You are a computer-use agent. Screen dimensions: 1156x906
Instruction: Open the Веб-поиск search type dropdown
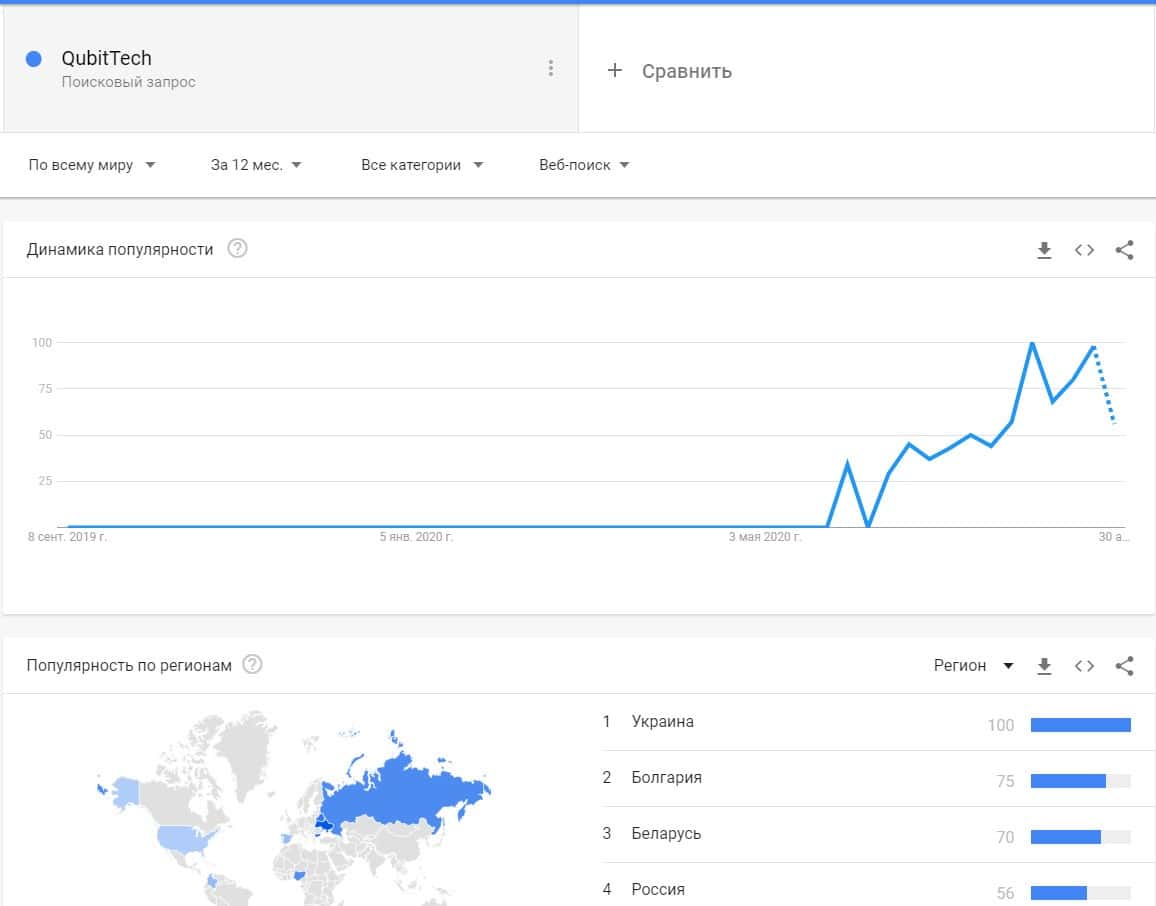584,165
